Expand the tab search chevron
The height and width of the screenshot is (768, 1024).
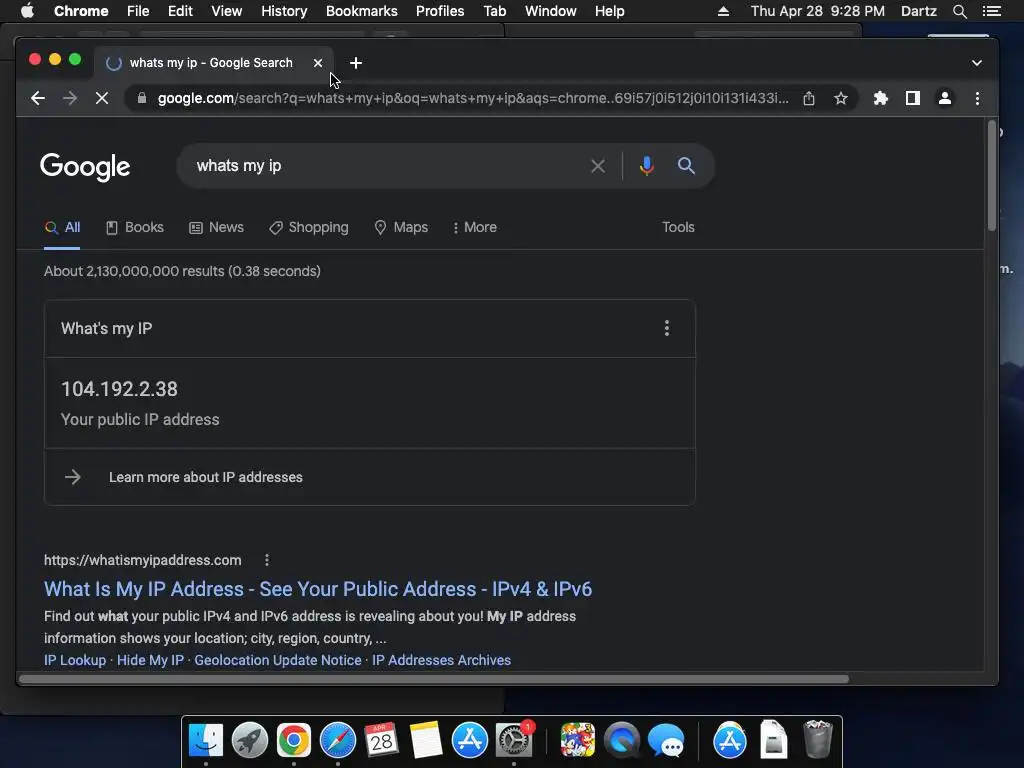coord(976,63)
